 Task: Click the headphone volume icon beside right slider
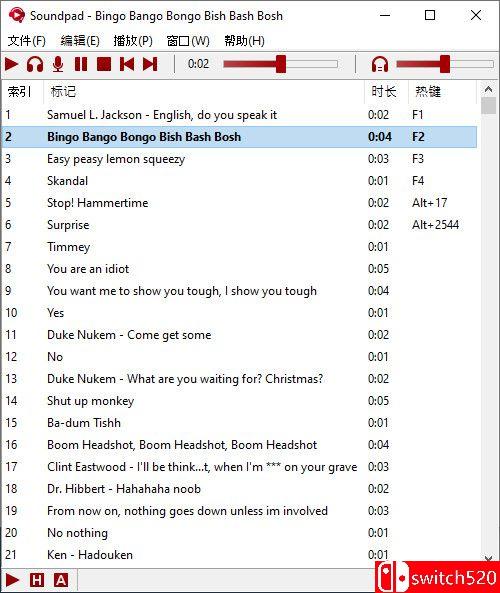tap(380, 64)
